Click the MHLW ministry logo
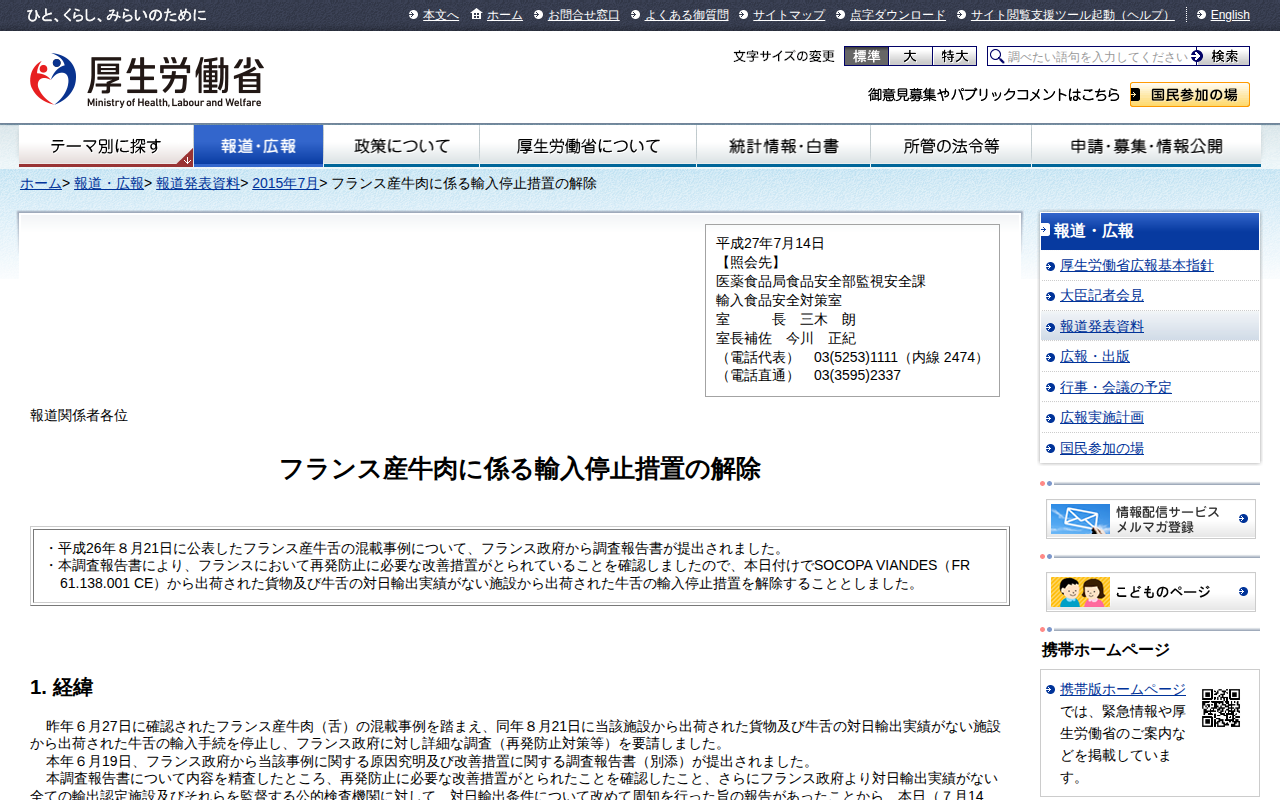Screen dimensions: 1280x800 coord(146,80)
